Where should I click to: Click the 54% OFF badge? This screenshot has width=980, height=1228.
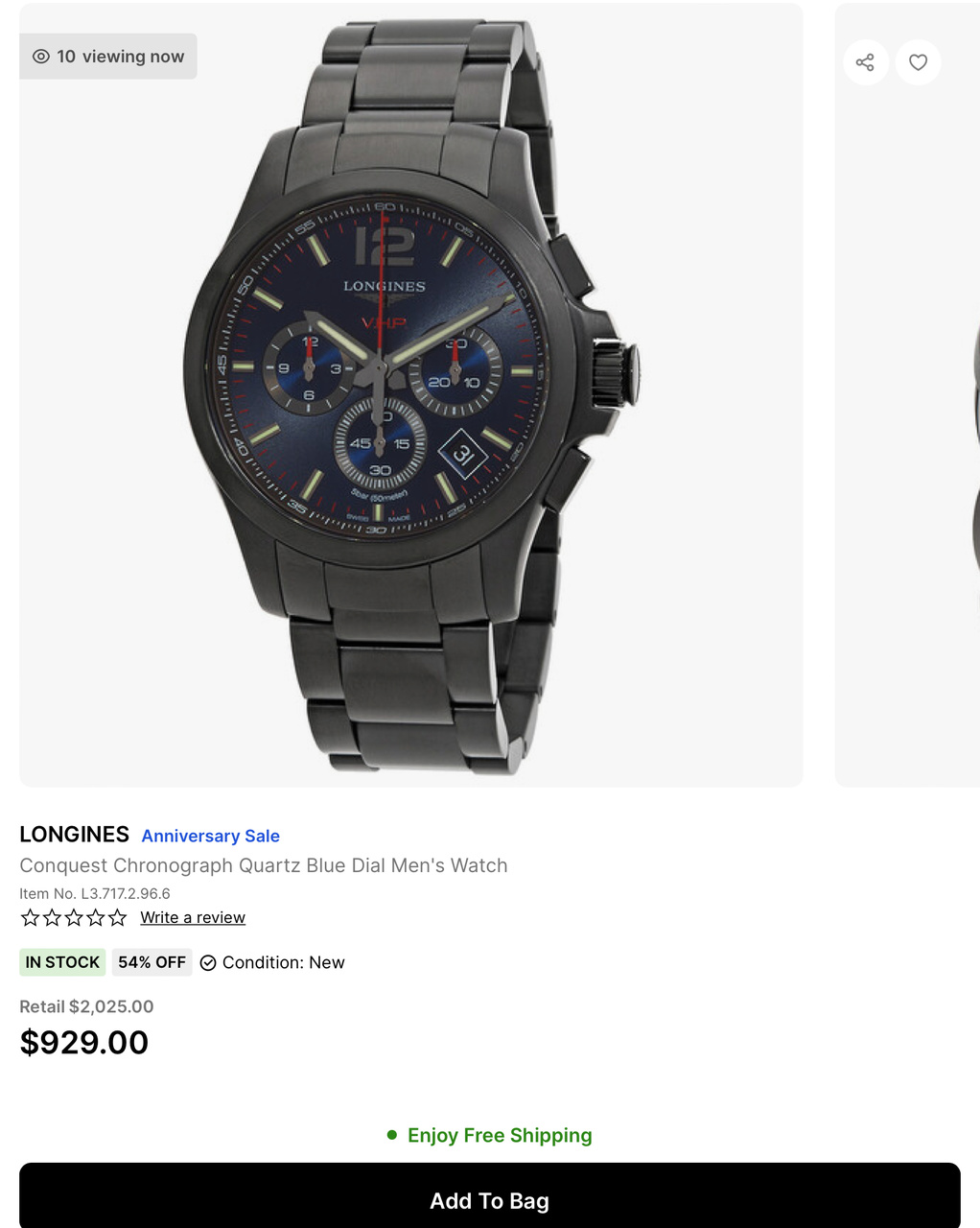(x=152, y=962)
